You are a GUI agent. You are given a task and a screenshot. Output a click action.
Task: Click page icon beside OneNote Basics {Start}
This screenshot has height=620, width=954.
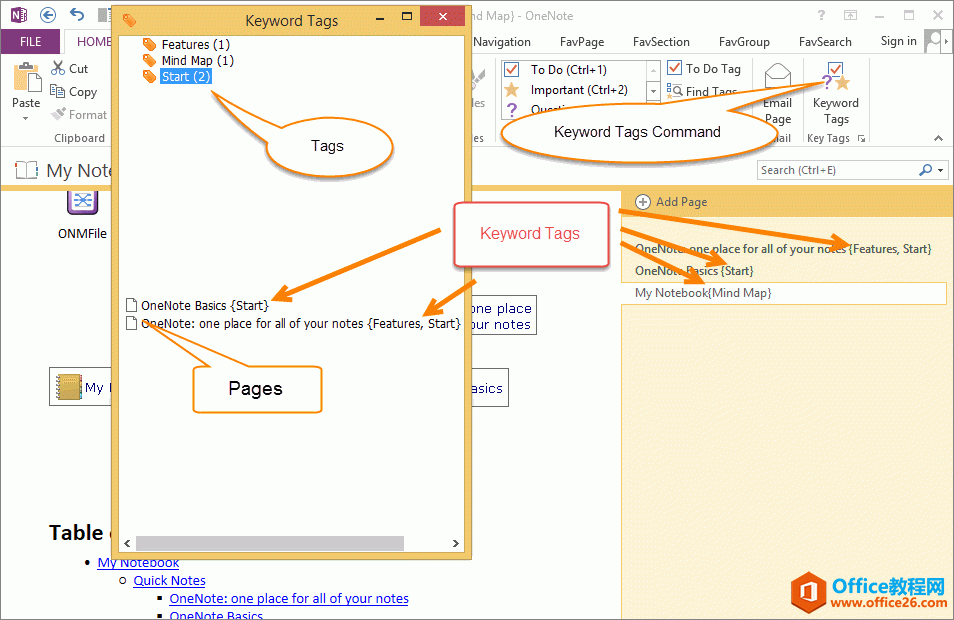[x=131, y=305]
